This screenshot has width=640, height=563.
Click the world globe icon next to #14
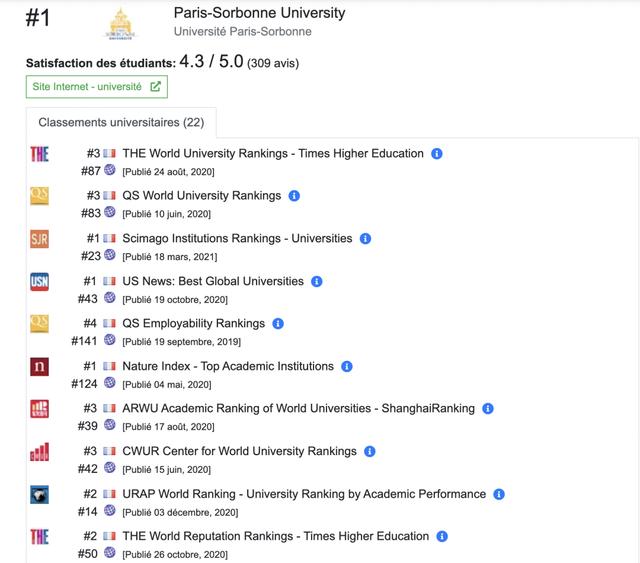pos(109,510)
